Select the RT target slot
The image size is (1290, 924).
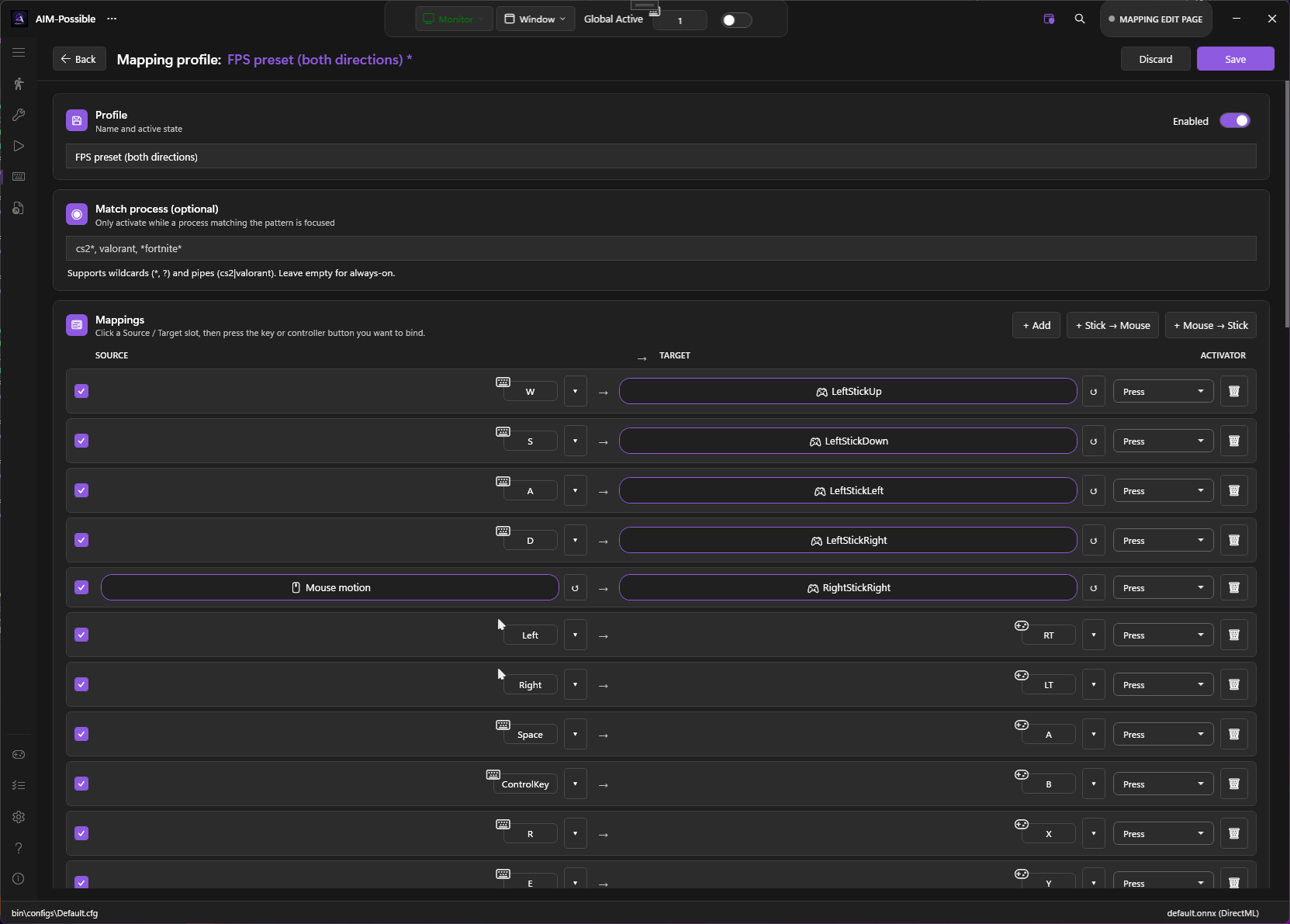click(x=1049, y=635)
